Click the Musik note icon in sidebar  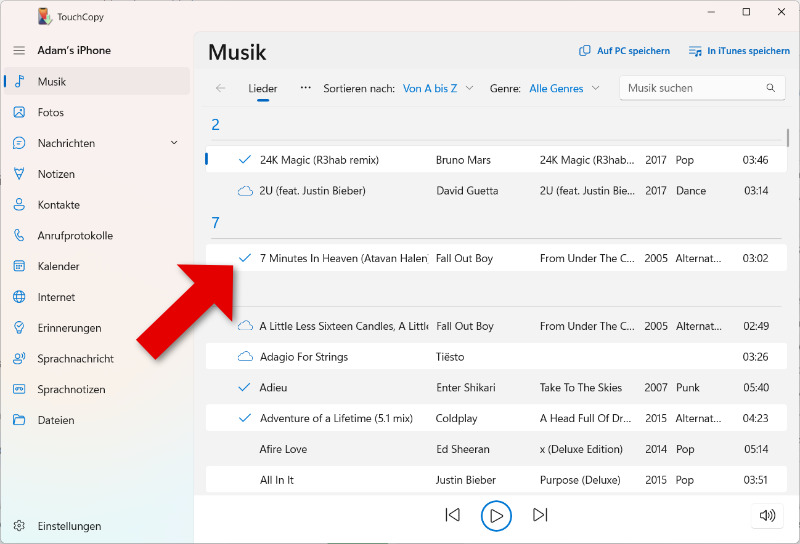click(x=19, y=81)
